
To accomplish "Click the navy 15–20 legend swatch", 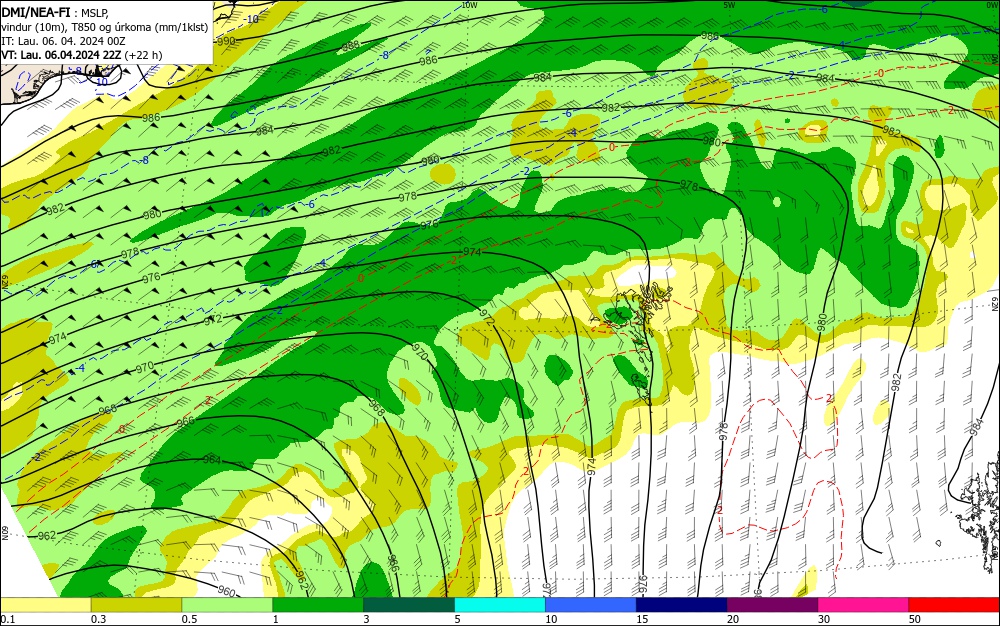I will [682, 605].
